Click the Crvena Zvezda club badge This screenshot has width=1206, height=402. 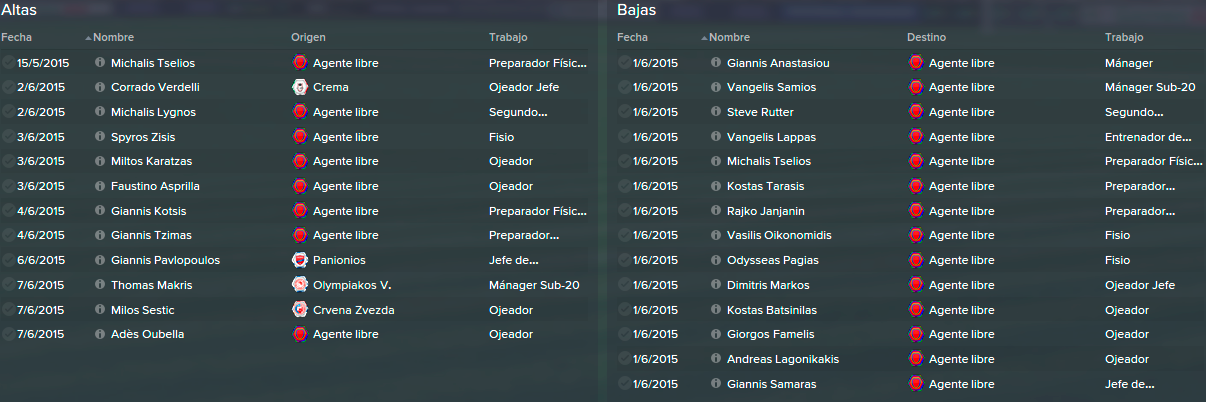299,310
